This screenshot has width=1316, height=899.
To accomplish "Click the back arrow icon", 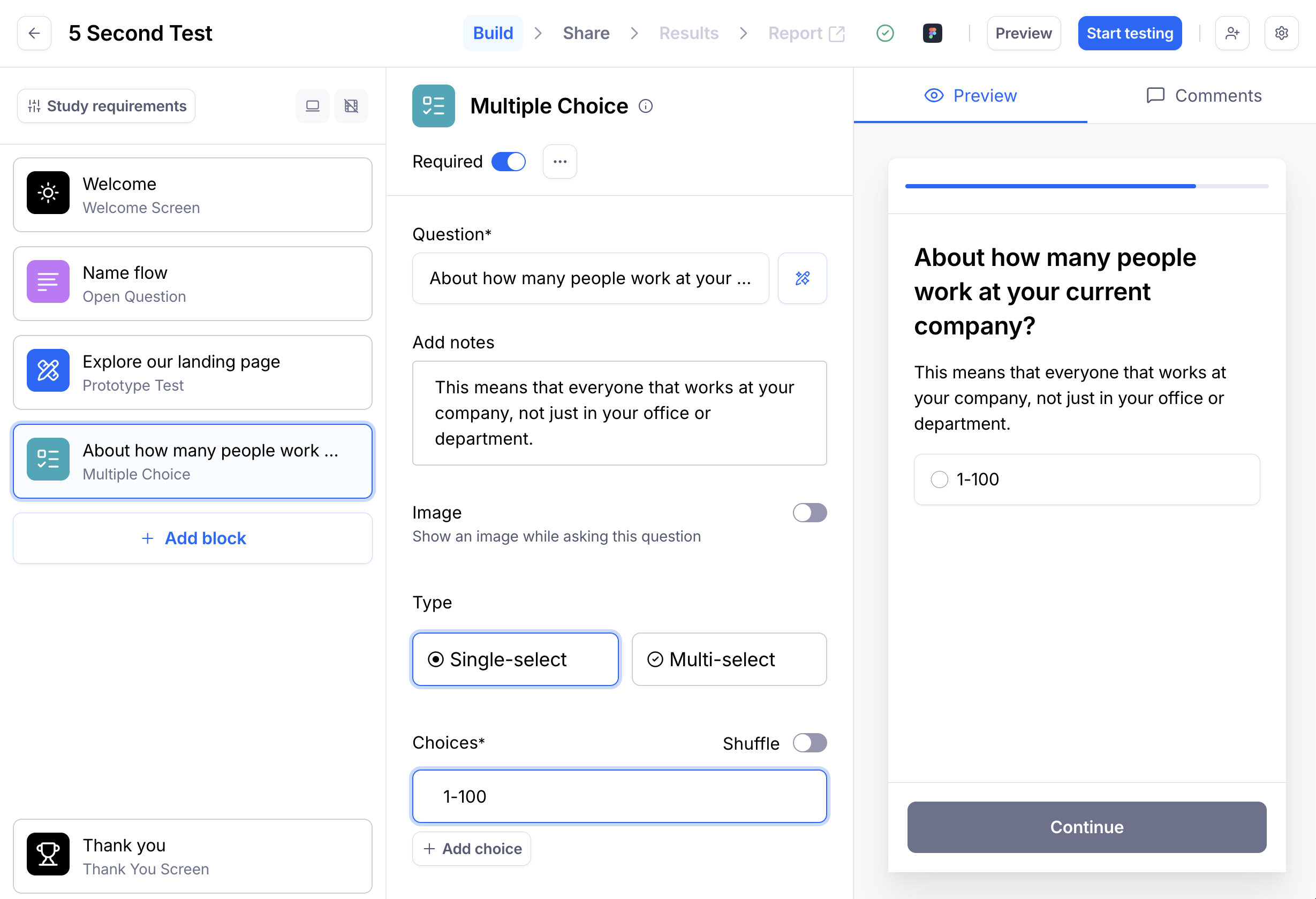I will 34,33.
